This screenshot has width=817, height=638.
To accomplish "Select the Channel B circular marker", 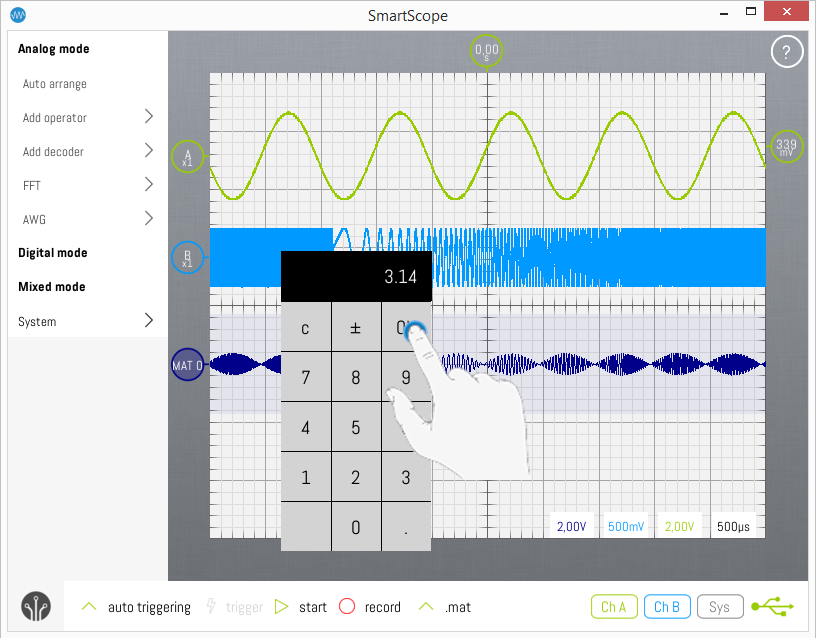I will point(188,258).
